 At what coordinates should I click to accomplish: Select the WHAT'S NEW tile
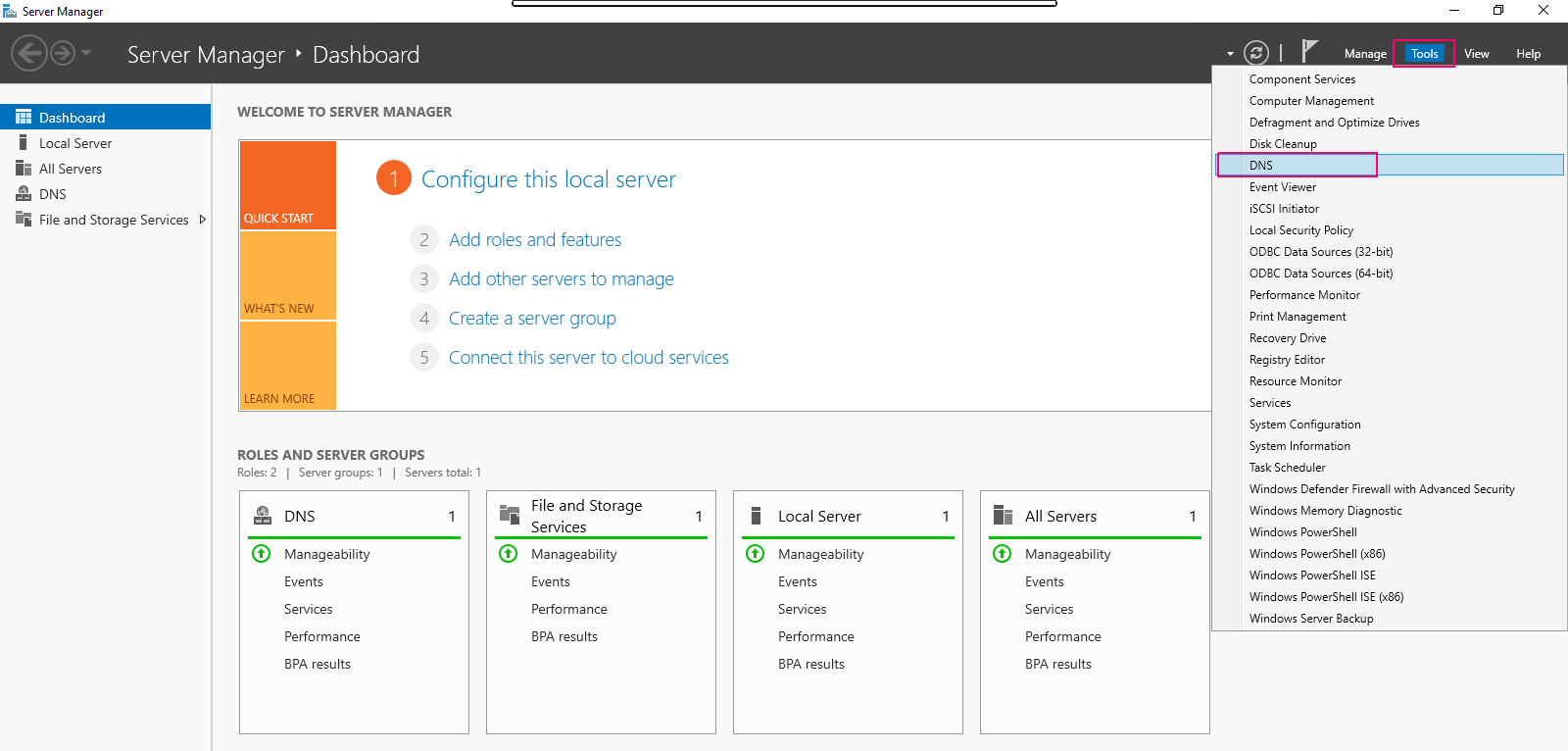pyautogui.click(x=288, y=275)
